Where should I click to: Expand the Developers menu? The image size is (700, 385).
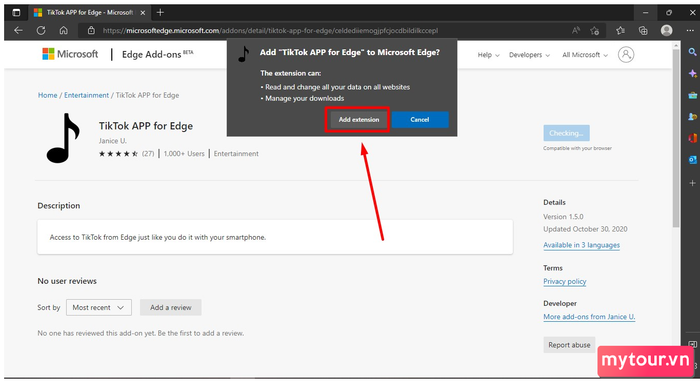(x=529, y=55)
